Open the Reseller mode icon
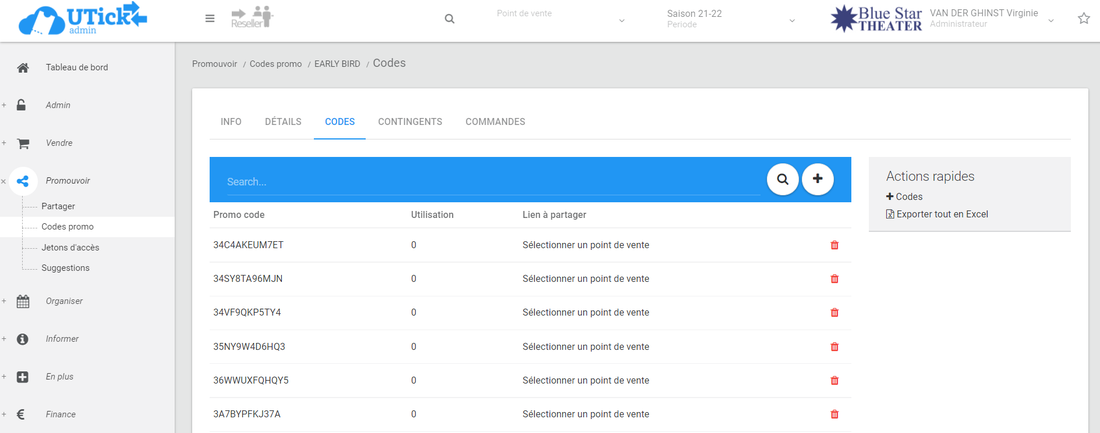Screen dimensions: 1100x433 click(251, 18)
